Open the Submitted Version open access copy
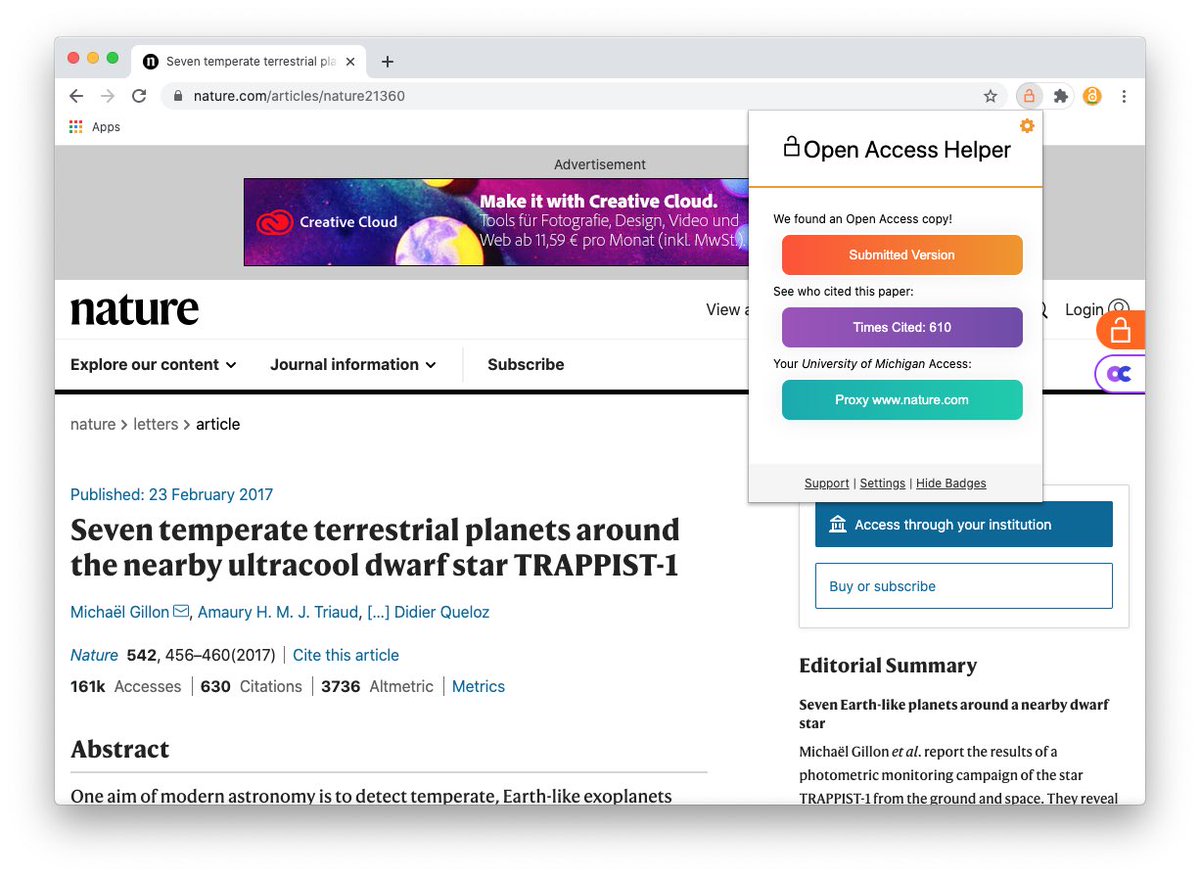1200x877 pixels. coord(902,255)
